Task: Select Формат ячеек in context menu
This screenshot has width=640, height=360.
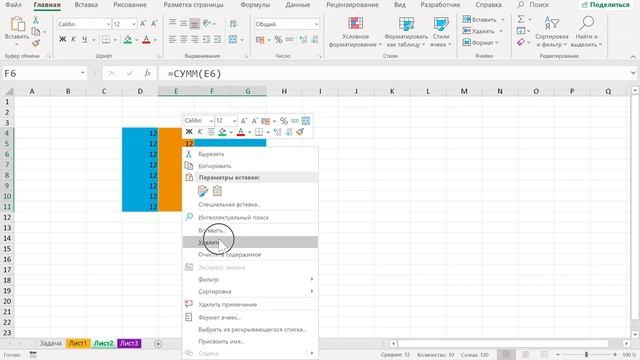Action: point(250,317)
